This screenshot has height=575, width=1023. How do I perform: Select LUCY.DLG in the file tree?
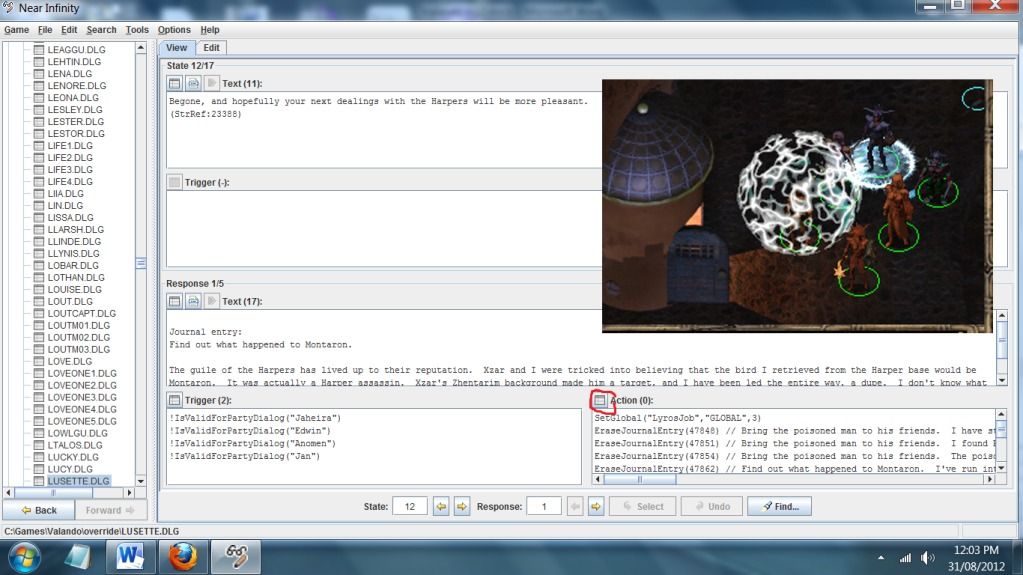(69, 469)
